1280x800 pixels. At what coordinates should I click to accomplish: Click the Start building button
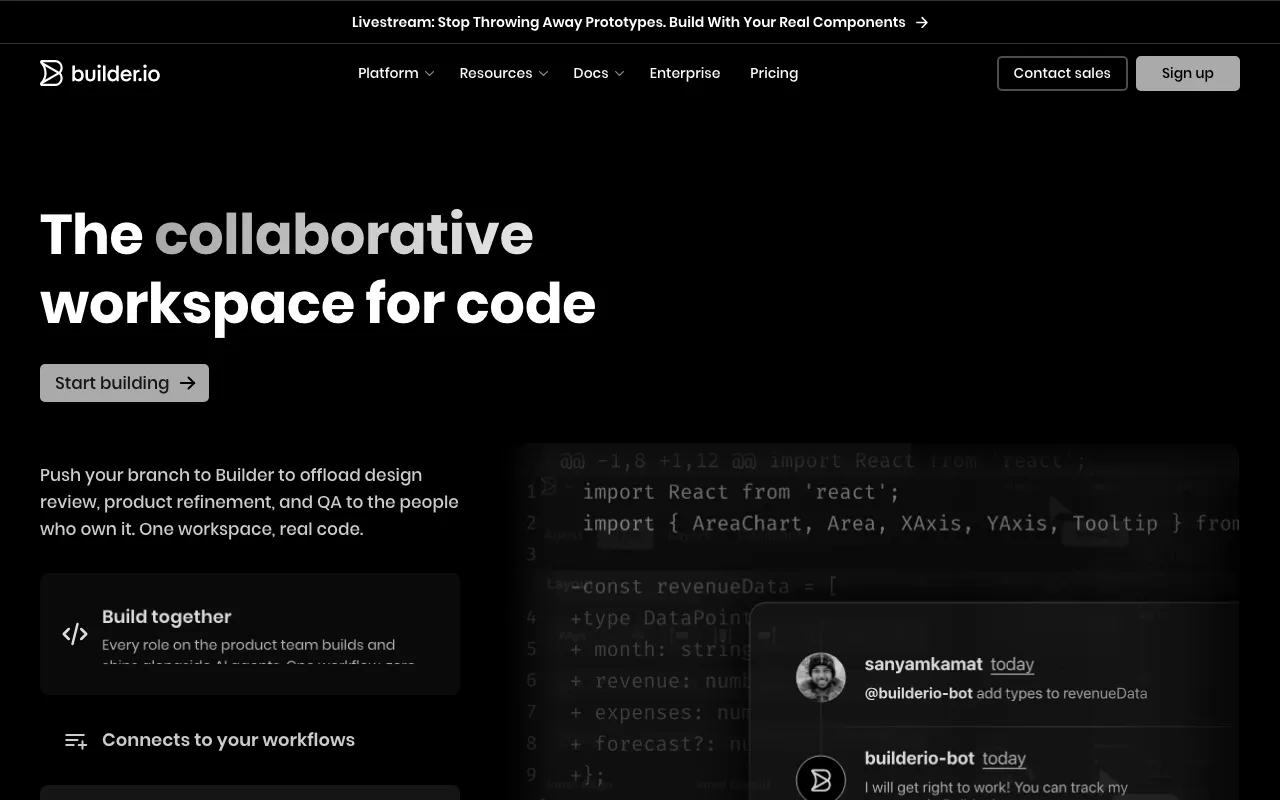click(x=124, y=383)
